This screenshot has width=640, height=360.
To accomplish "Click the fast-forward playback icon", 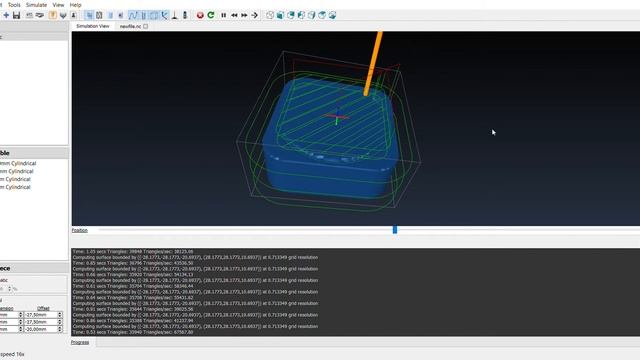I will [244, 15].
